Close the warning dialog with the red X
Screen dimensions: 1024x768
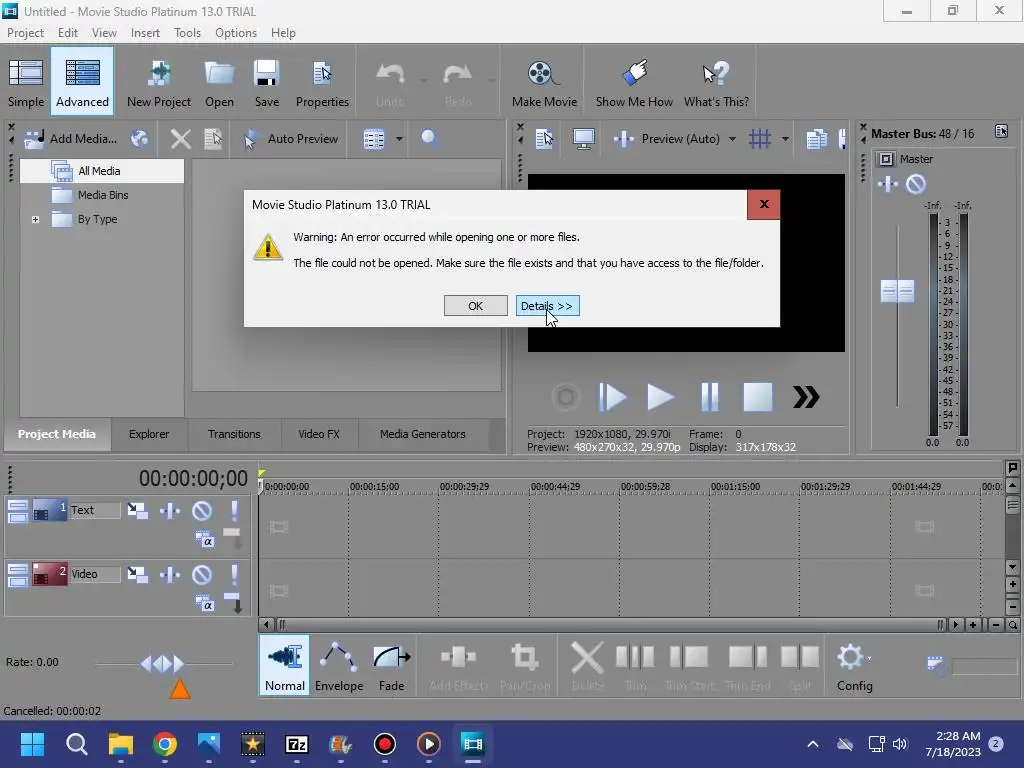[763, 204]
